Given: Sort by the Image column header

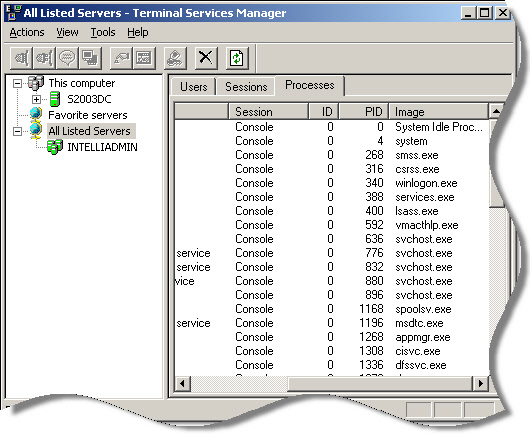Looking at the screenshot, I should pyautogui.click(x=438, y=112).
